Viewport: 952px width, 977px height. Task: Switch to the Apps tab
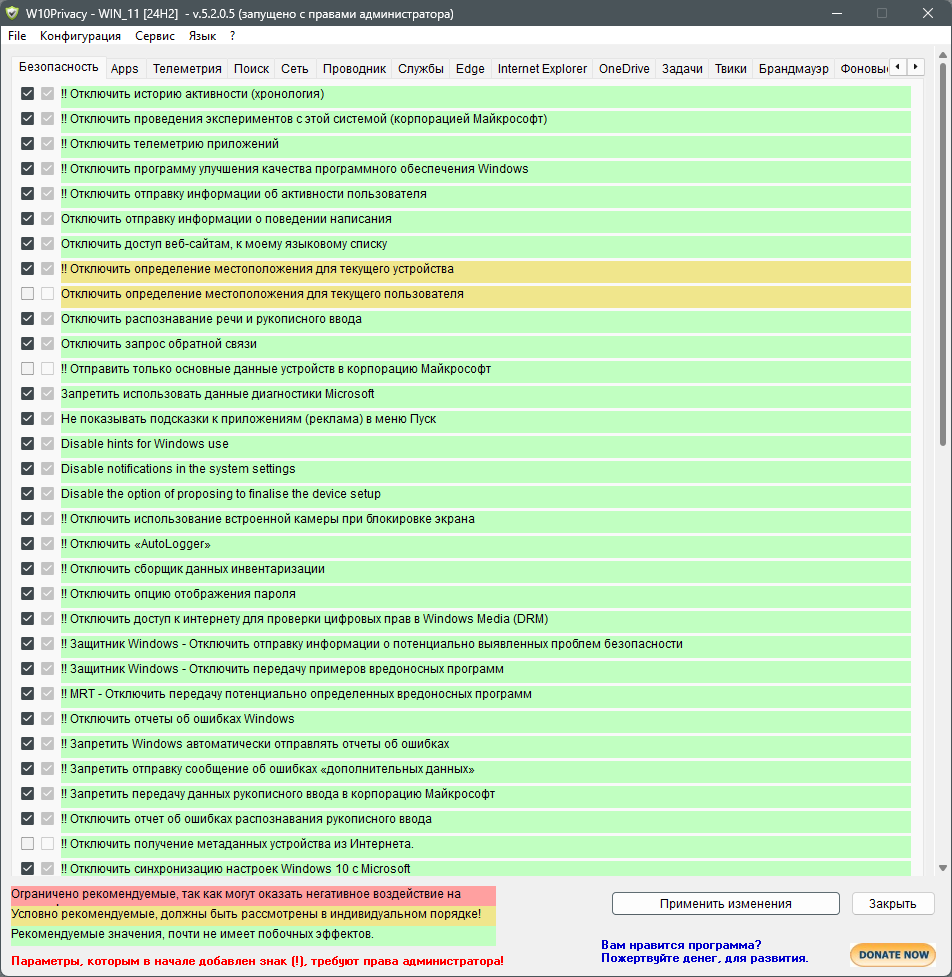click(125, 69)
